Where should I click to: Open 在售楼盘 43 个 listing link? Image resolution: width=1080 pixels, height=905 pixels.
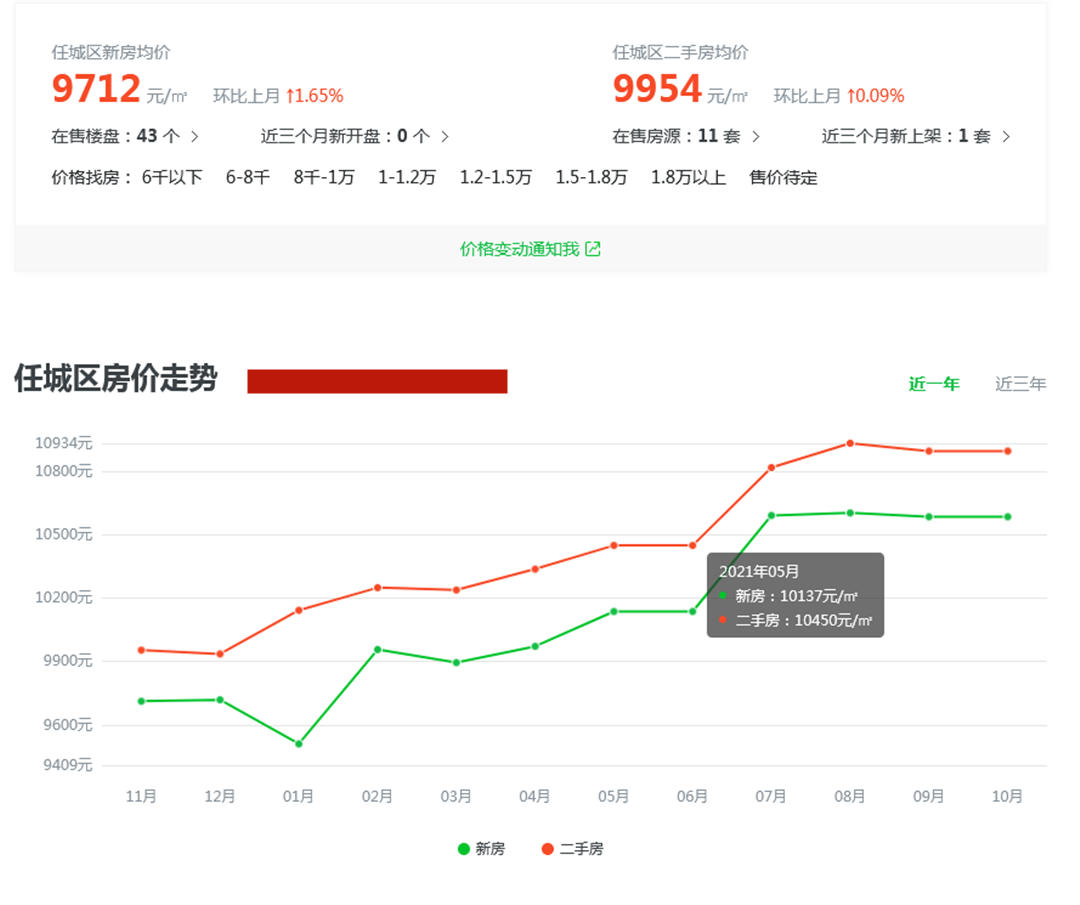pyautogui.click(x=125, y=136)
